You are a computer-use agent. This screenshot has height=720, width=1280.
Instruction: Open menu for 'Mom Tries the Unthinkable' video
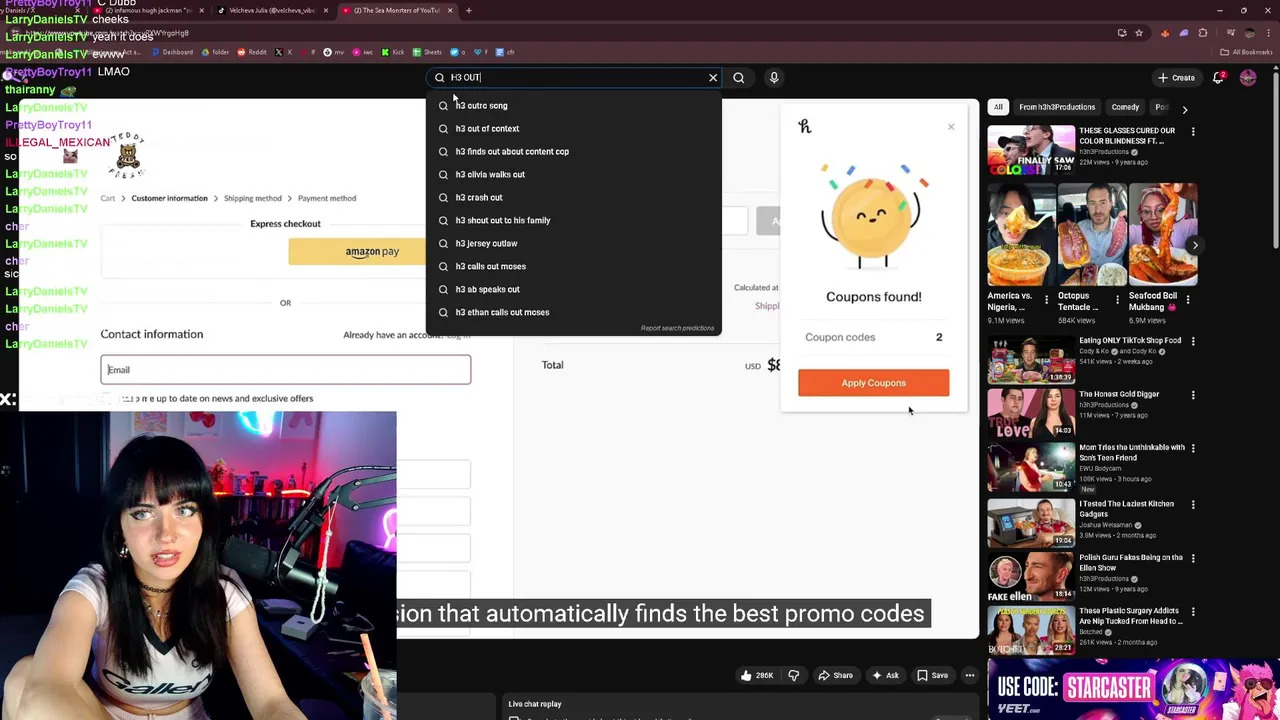point(1193,448)
